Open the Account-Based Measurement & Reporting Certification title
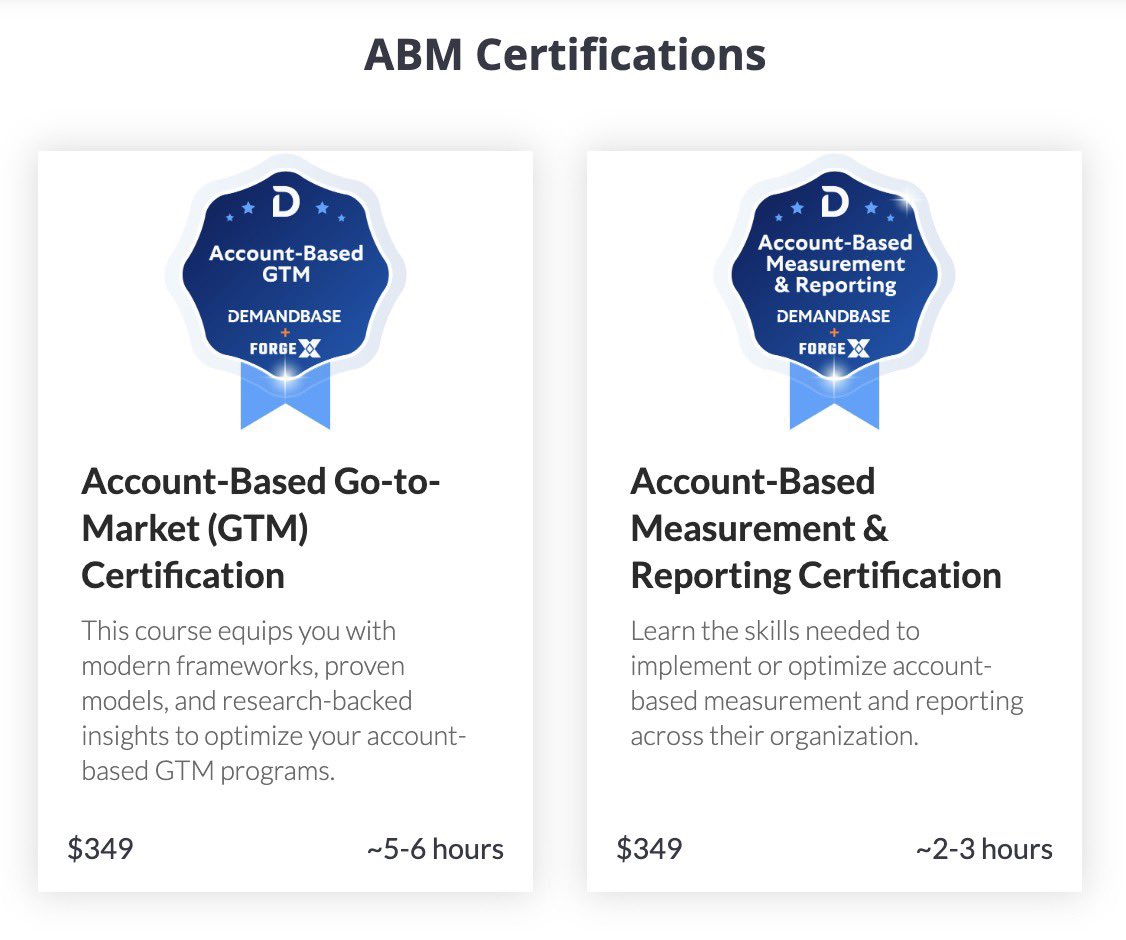The width and height of the screenshot is (1126, 940). coord(816,529)
